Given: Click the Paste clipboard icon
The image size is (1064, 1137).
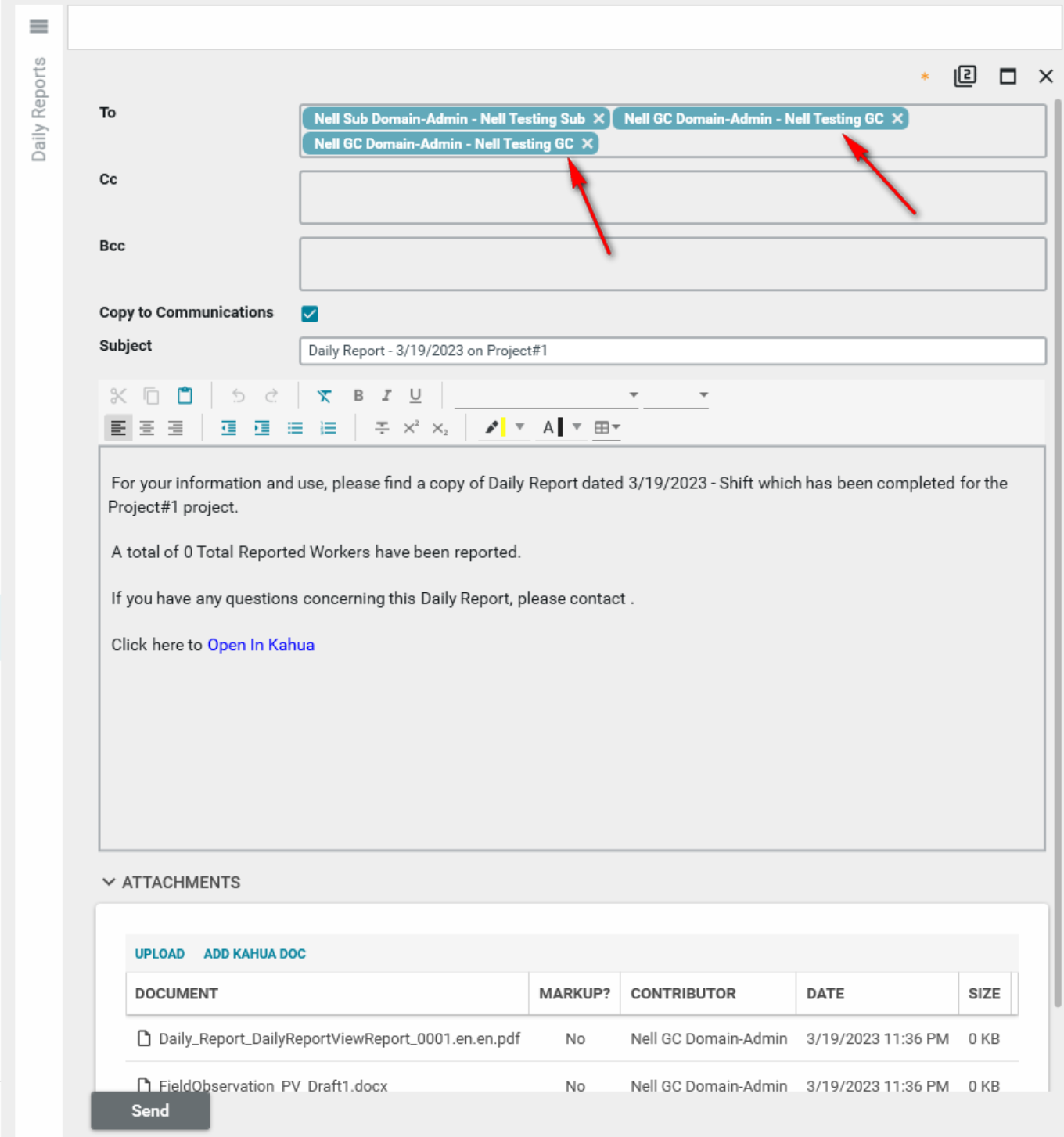Looking at the screenshot, I should pos(185,396).
